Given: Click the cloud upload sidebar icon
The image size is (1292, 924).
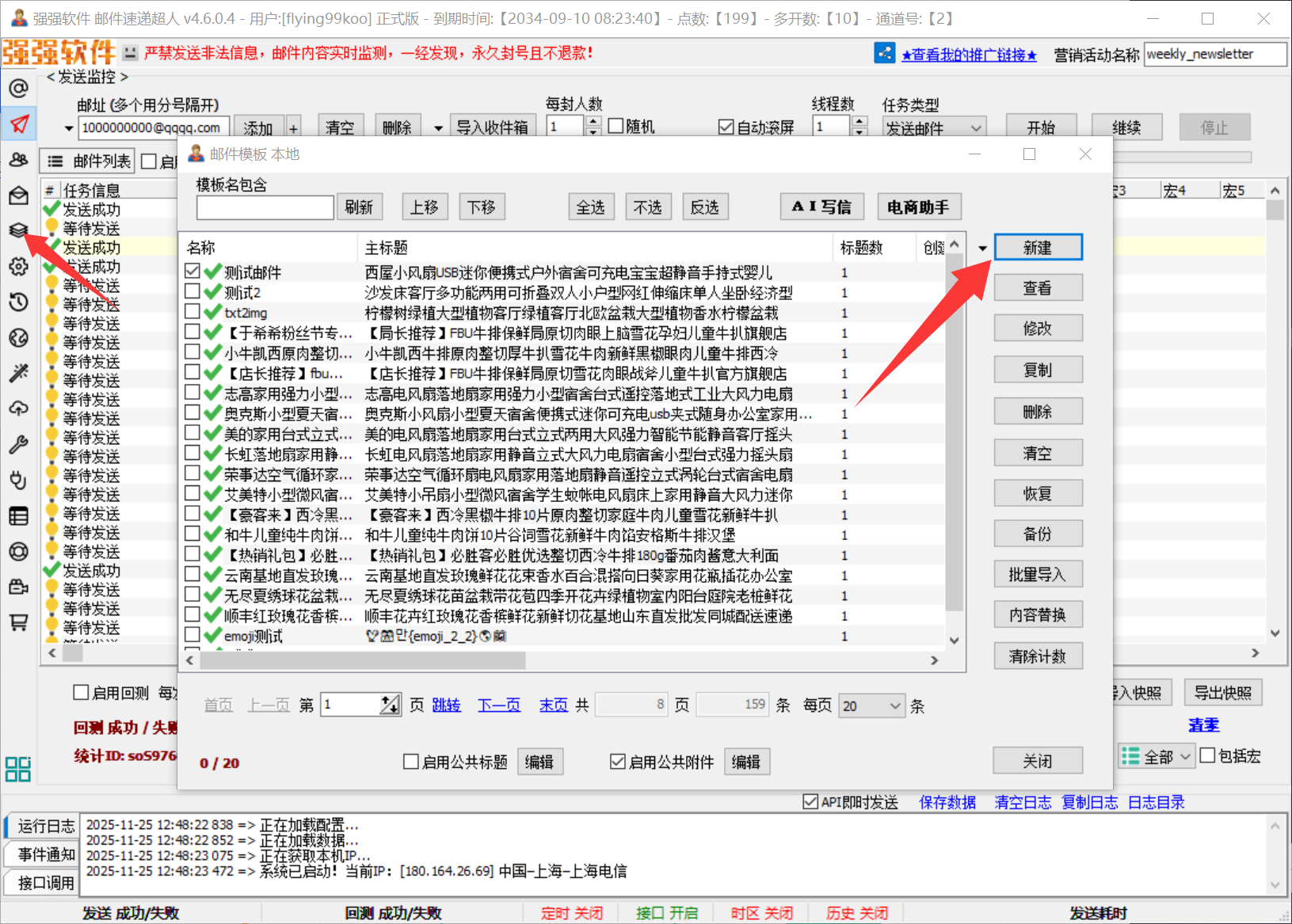Looking at the screenshot, I should coord(18,409).
